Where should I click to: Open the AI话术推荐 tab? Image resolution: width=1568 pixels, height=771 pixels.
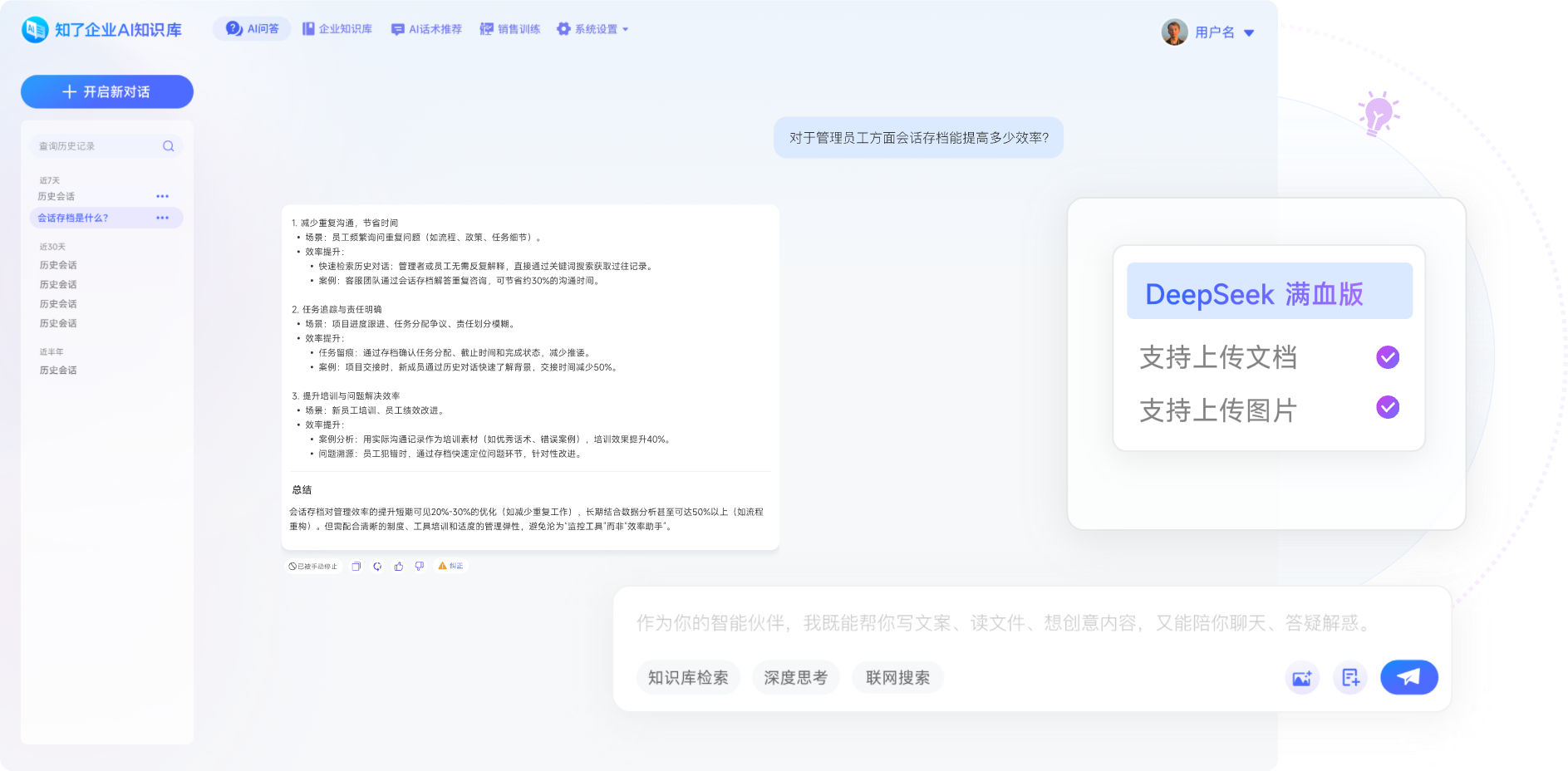[426, 29]
